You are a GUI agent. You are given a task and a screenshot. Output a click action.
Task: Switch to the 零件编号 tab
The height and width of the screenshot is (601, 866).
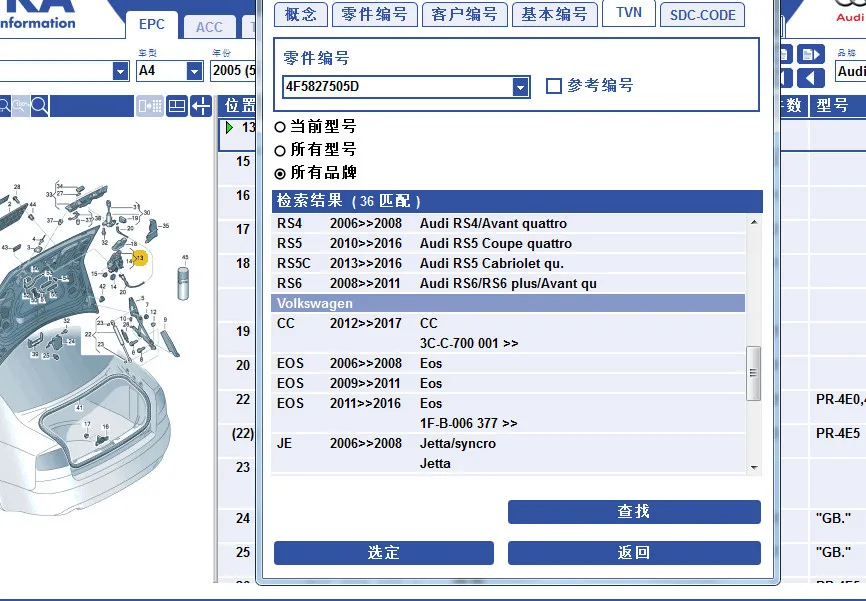[x=374, y=14]
